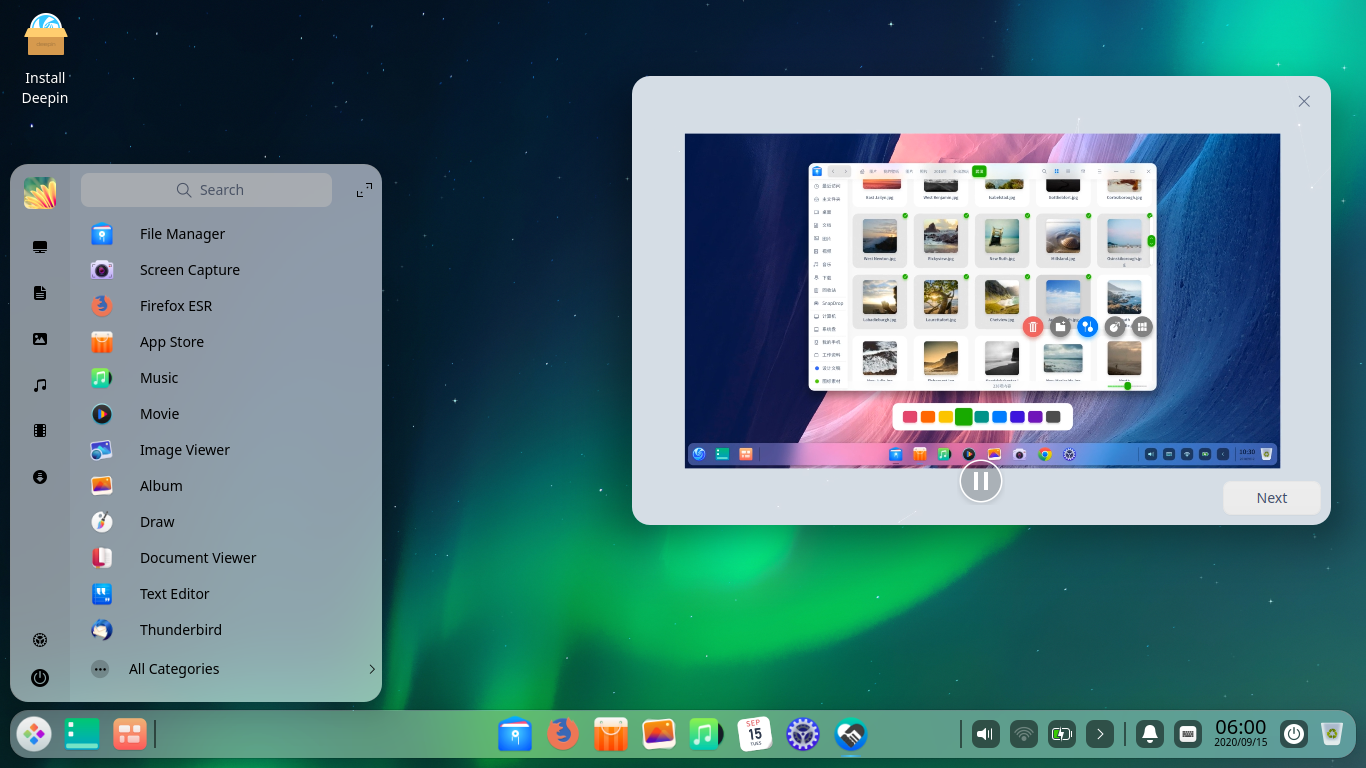Toggle the onscreen keyboard tray icon
The image size is (1366, 768).
coord(1188,735)
